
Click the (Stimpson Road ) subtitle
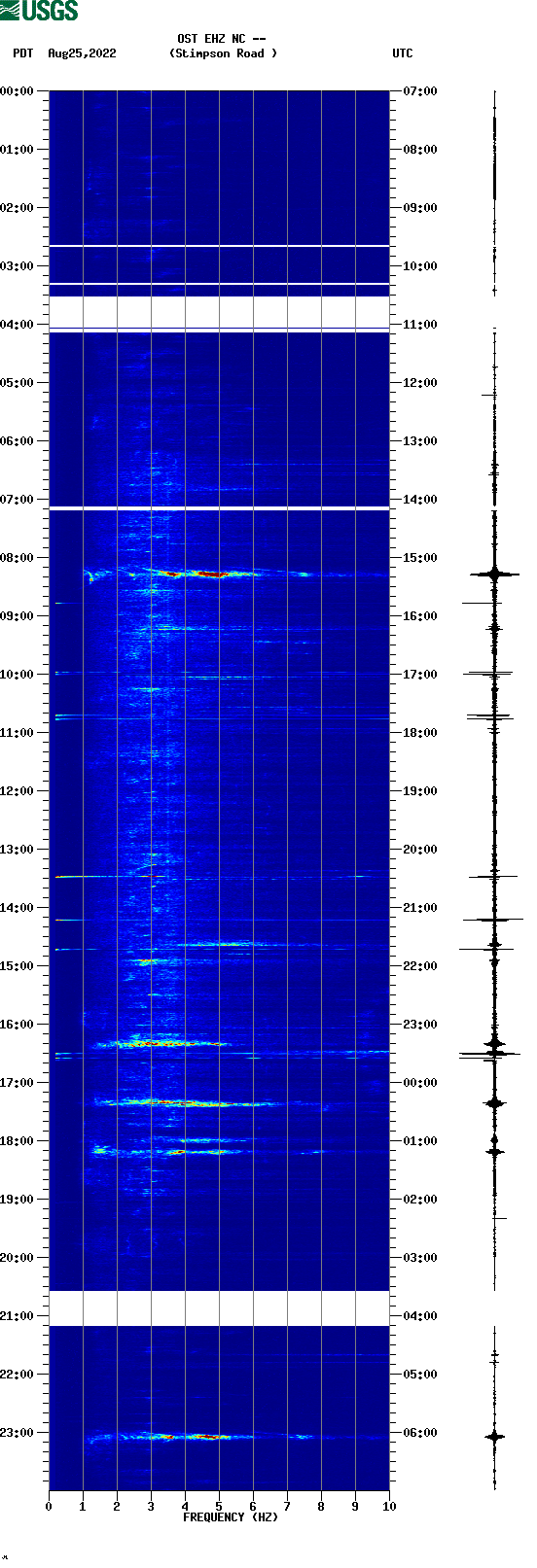223,53
